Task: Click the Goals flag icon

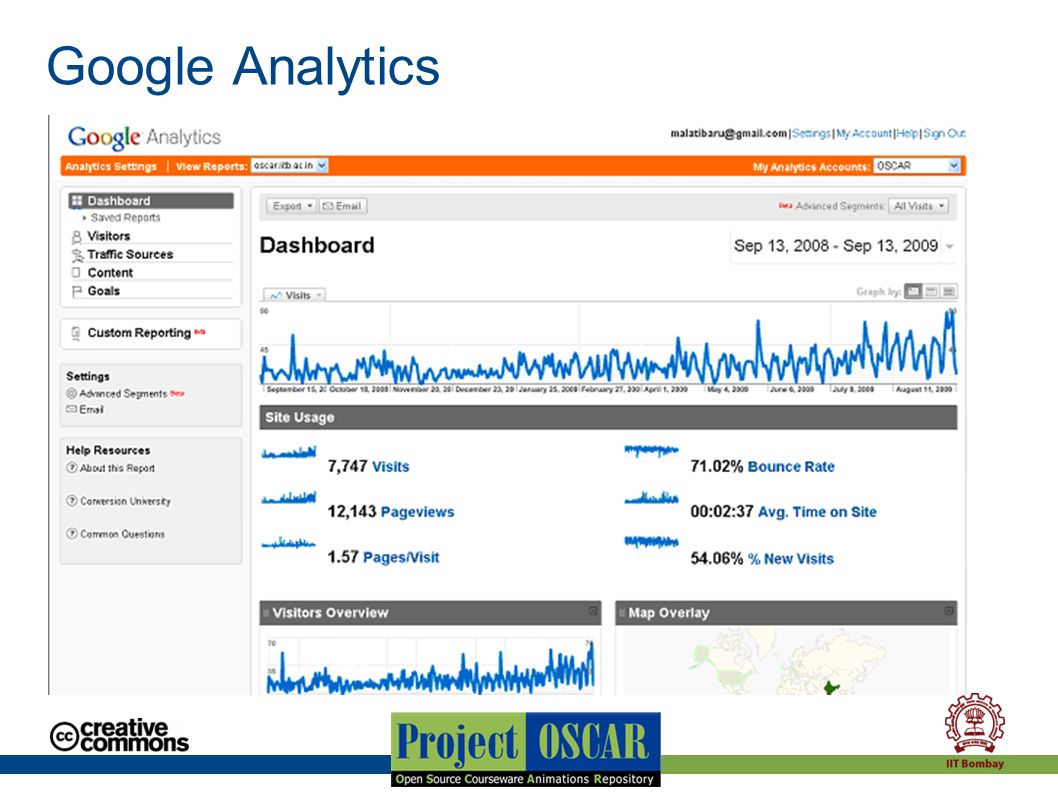Action: pyautogui.click(x=76, y=292)
